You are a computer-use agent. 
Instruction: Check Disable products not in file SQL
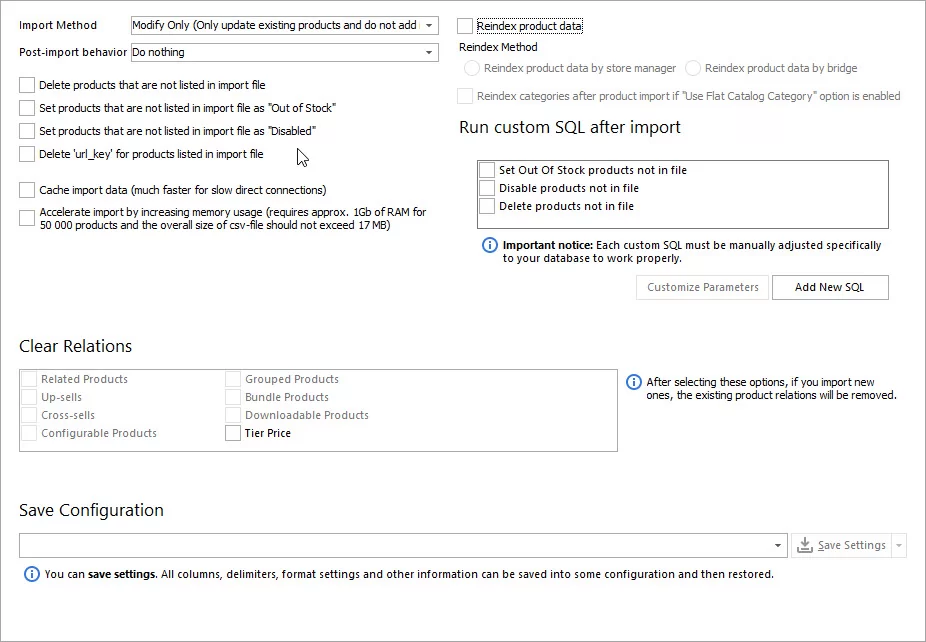[487, 188]
